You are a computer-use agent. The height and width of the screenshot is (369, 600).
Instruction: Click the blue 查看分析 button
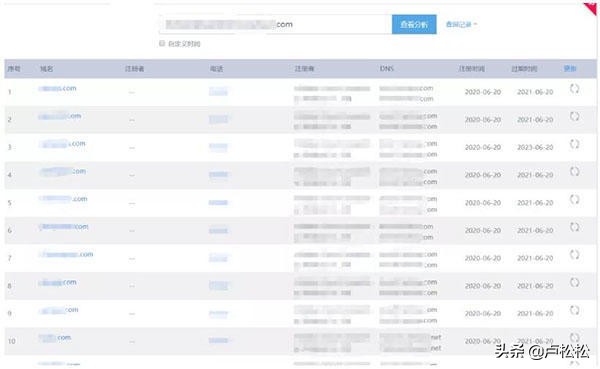414,24
